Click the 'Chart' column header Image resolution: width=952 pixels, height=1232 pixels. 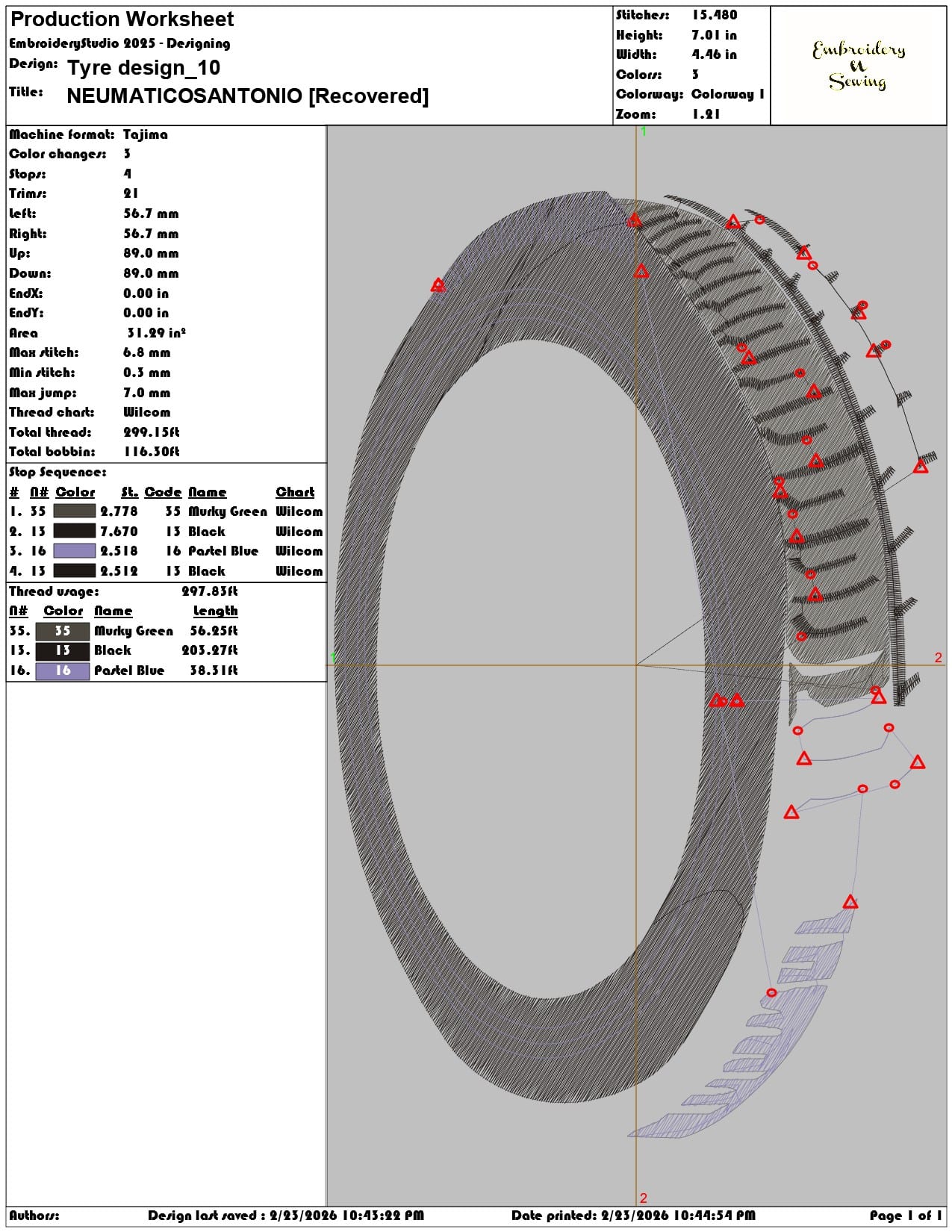coord(296,492)
